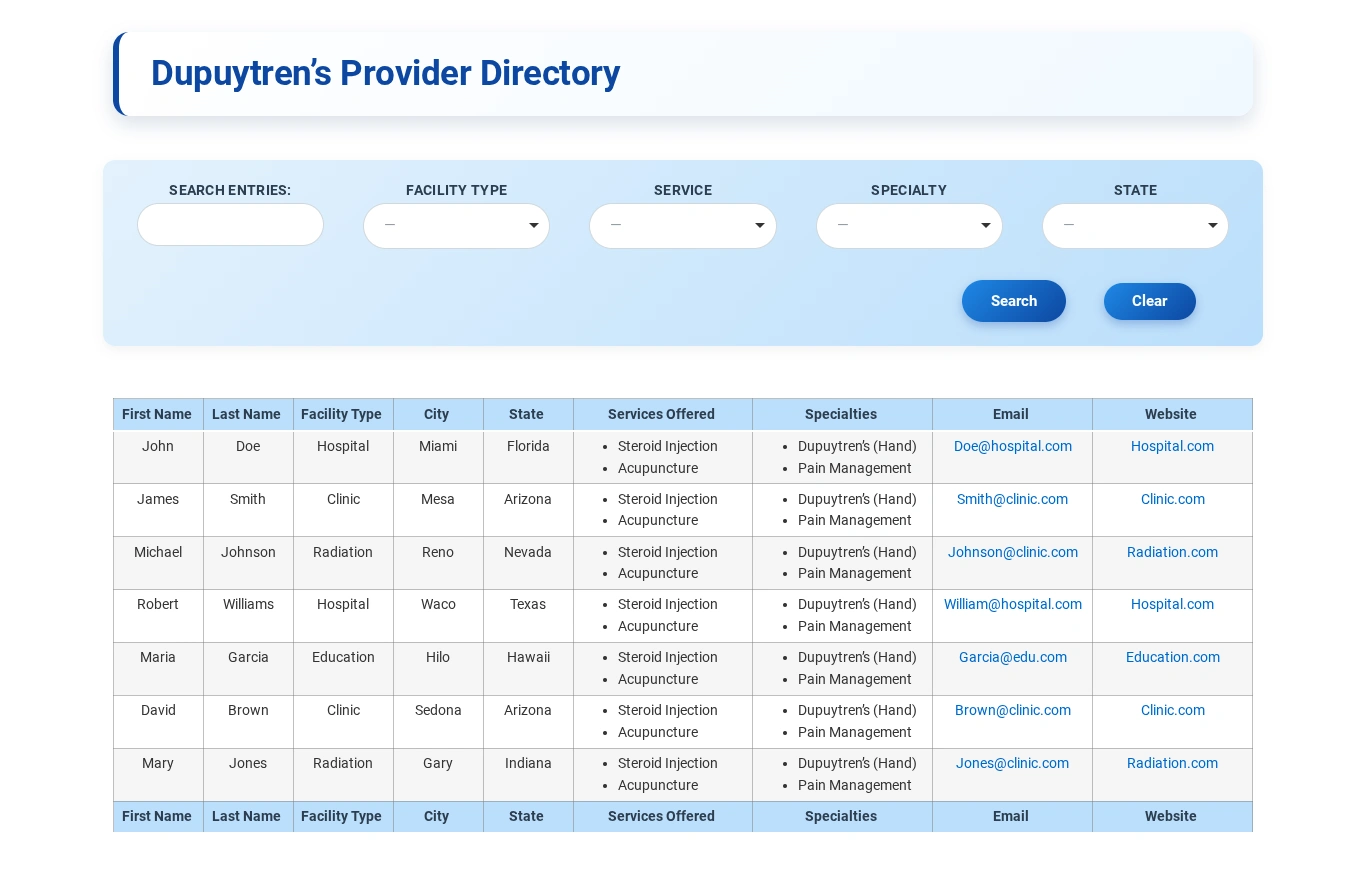Open the Facility Type dropdown
Viewport: 1366px width, 882px height.
click(x=456, y=226)
